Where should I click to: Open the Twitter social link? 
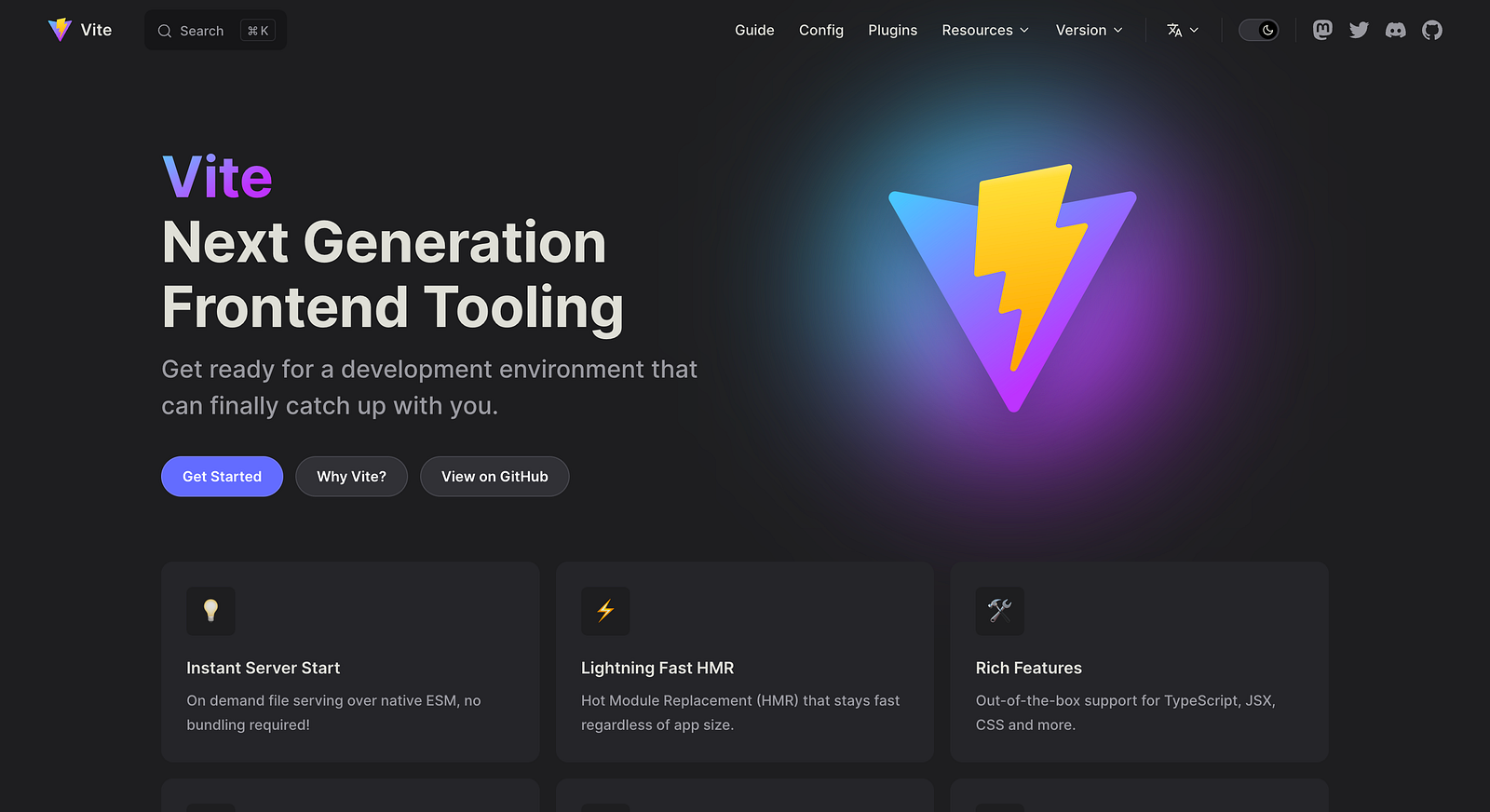1359,30
